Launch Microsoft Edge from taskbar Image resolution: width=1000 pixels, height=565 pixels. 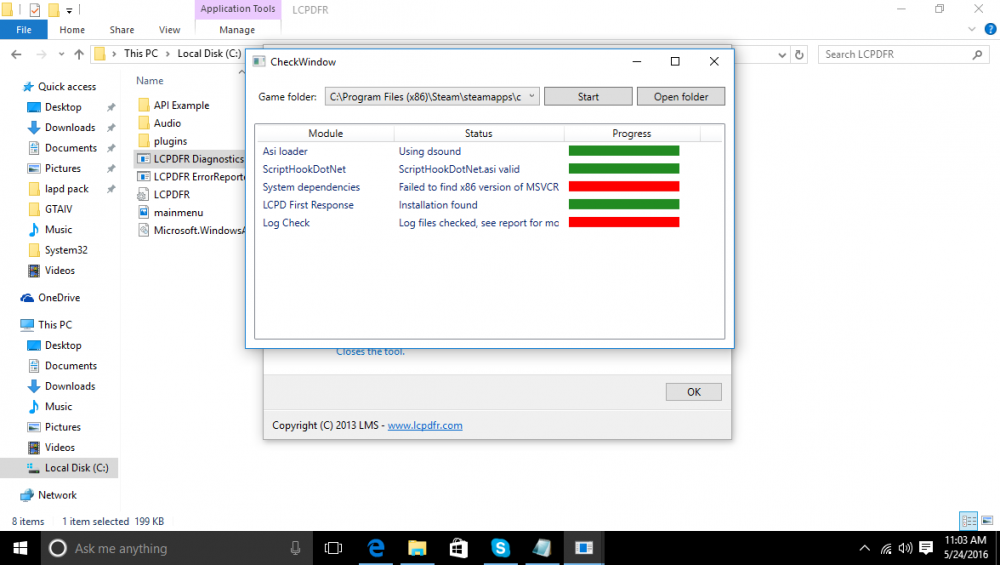coord(376,548)
